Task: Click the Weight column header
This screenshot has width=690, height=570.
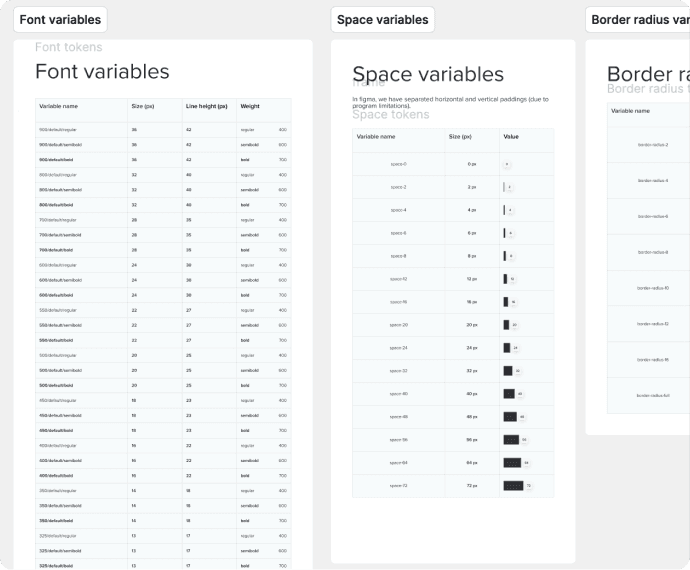Action: click(x=250, y=106)
